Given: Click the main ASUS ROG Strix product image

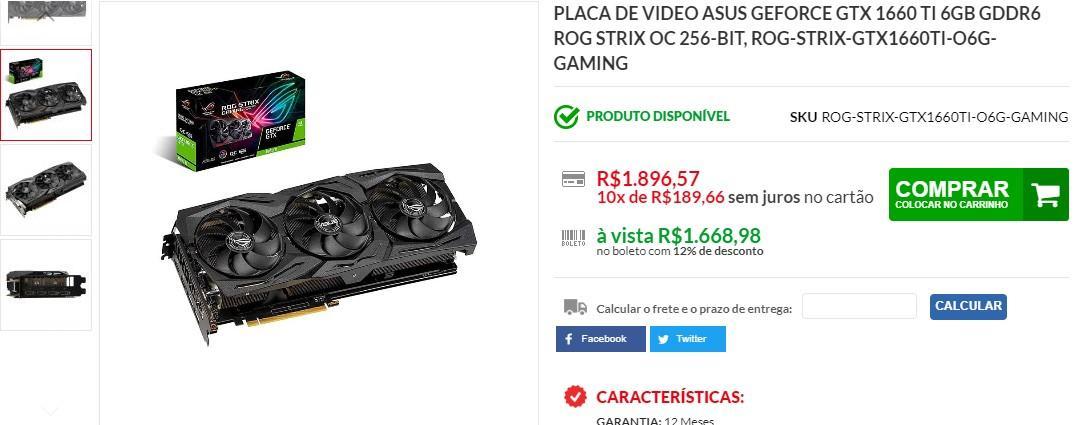Looking at the screenshot, I should point(319,205).
